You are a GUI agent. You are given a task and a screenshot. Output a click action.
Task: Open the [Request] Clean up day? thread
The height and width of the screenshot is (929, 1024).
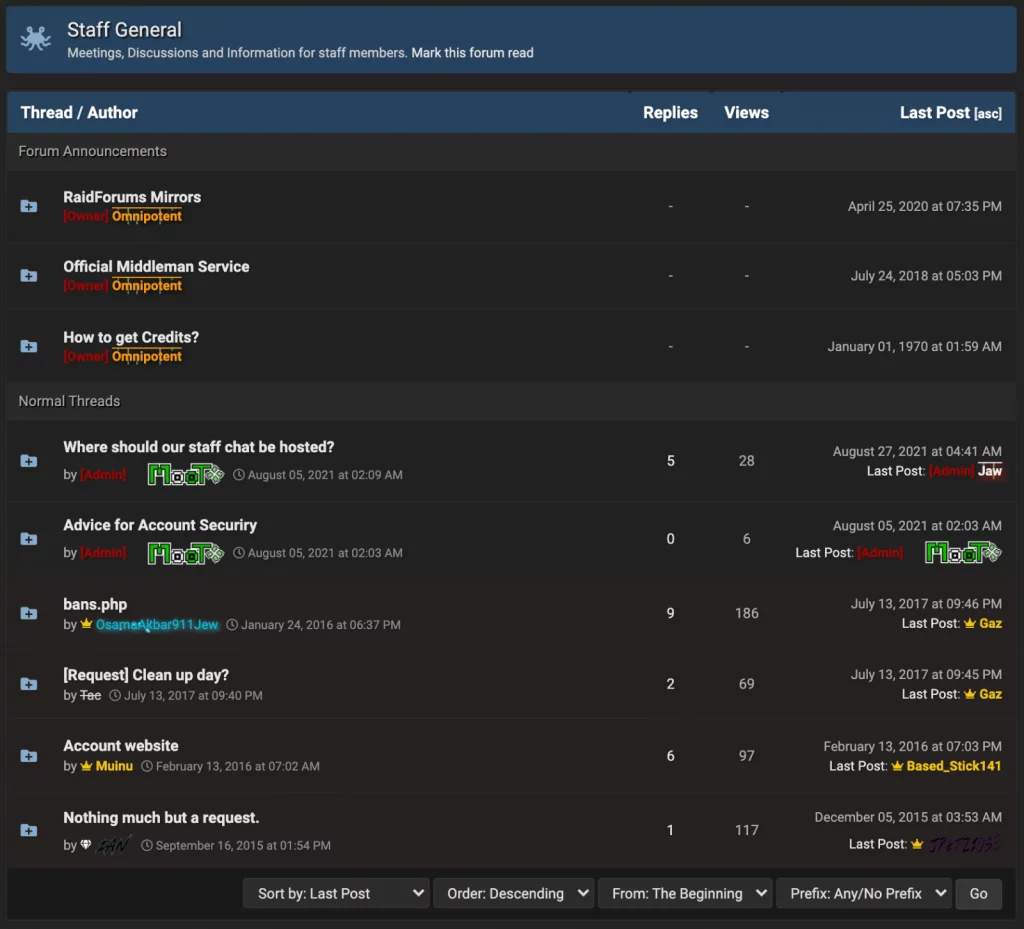[146, 674]
